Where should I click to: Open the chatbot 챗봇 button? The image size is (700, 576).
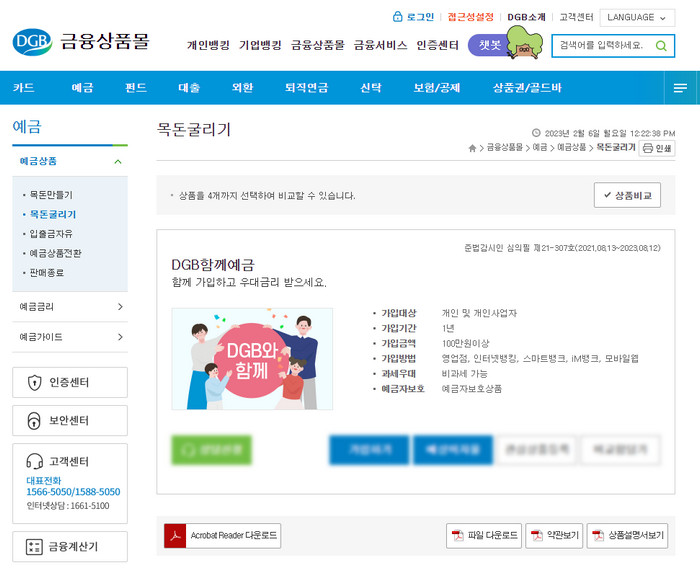[x=489, y=45]
